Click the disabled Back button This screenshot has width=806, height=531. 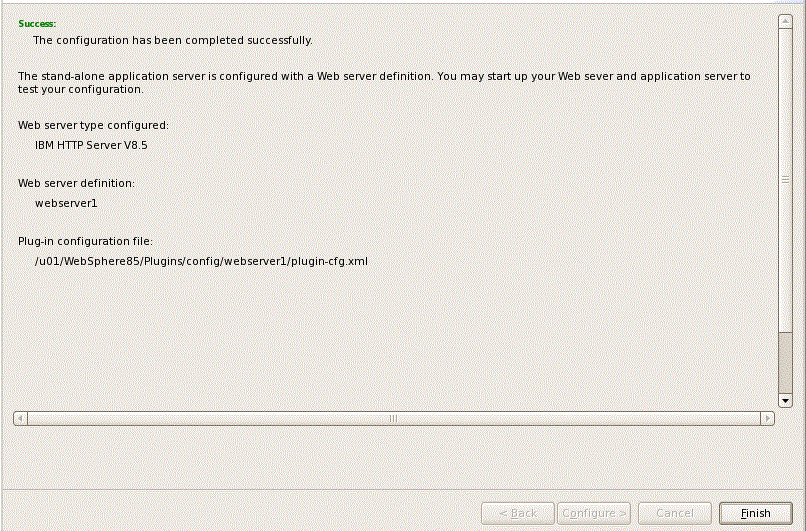tap(517, 513)
